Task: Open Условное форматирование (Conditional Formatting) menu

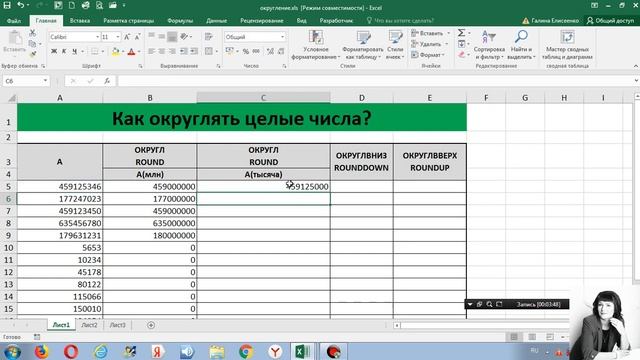Action: click(316, 45)
